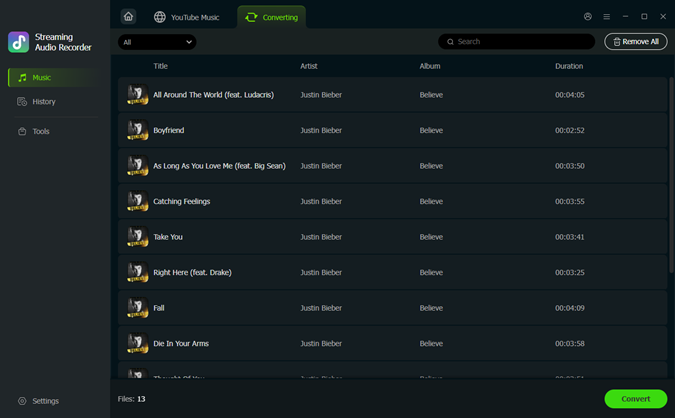Click the As Long As You Love Me thumbnail
This screenshot has width=675, height=418.
(137, 165)
